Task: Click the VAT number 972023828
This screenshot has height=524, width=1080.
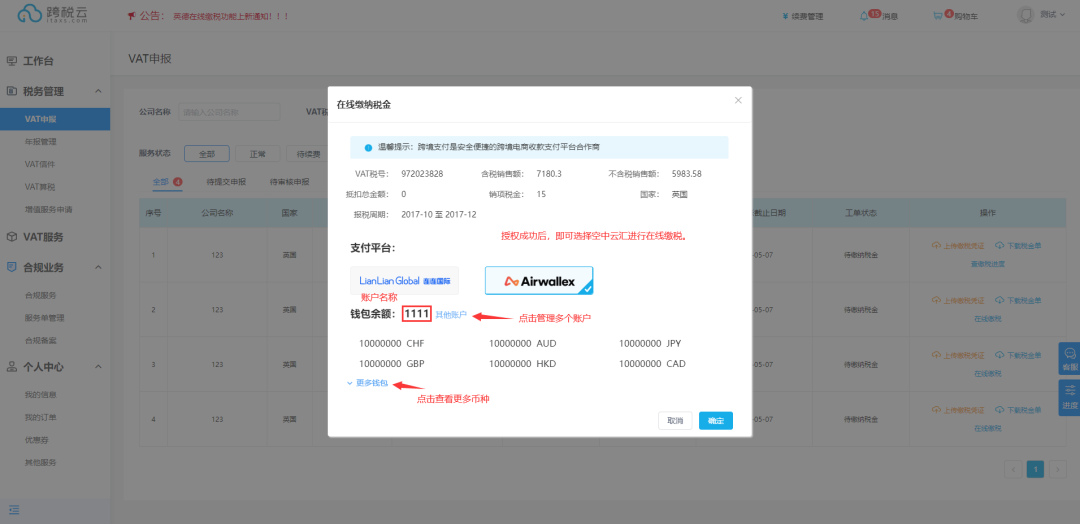Action: pos(422,174)
